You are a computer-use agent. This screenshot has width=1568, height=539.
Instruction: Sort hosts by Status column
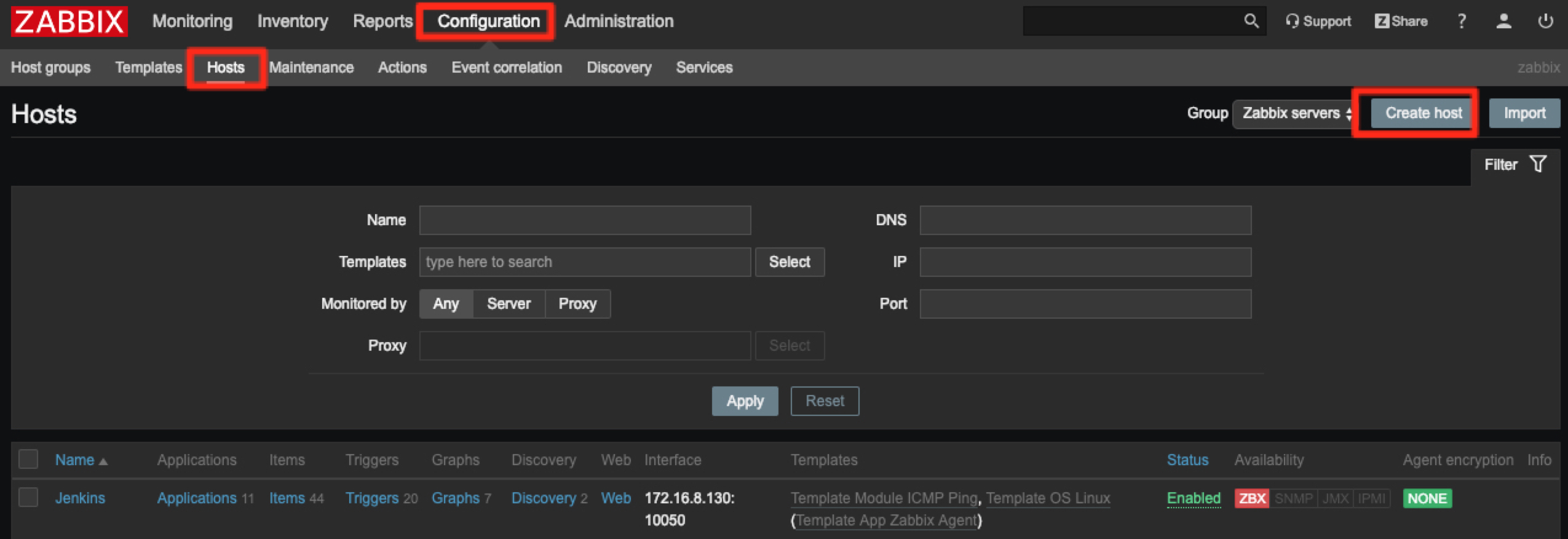(1187, 460)
